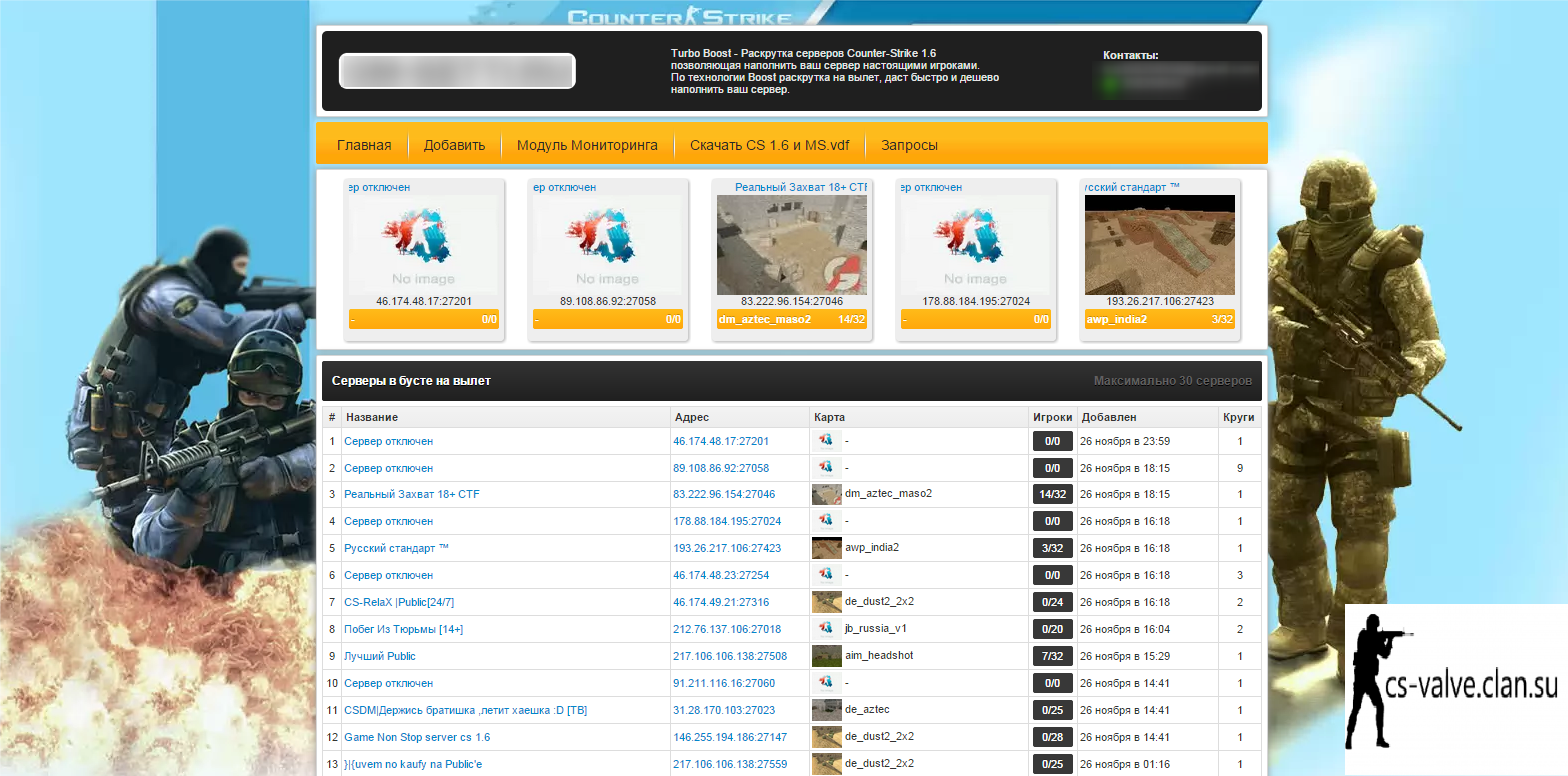1568x776 pixels.
Task: Click jb_russia_v1 placeholder map icon
Action: point(826,629)
